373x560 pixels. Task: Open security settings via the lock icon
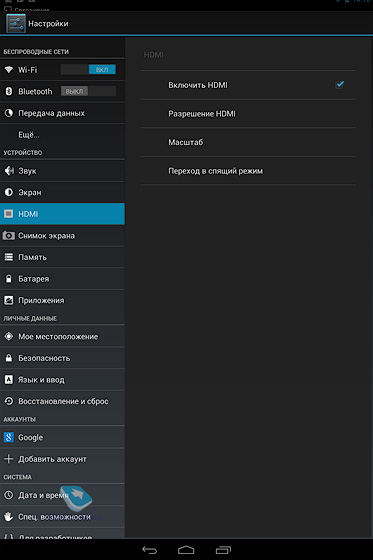[9, 358]
